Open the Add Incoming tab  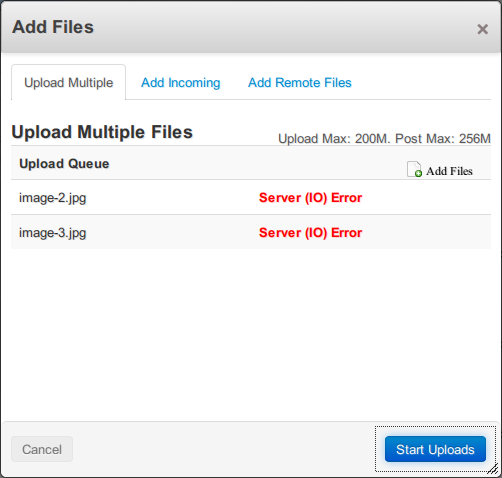[x=181, y=83]
